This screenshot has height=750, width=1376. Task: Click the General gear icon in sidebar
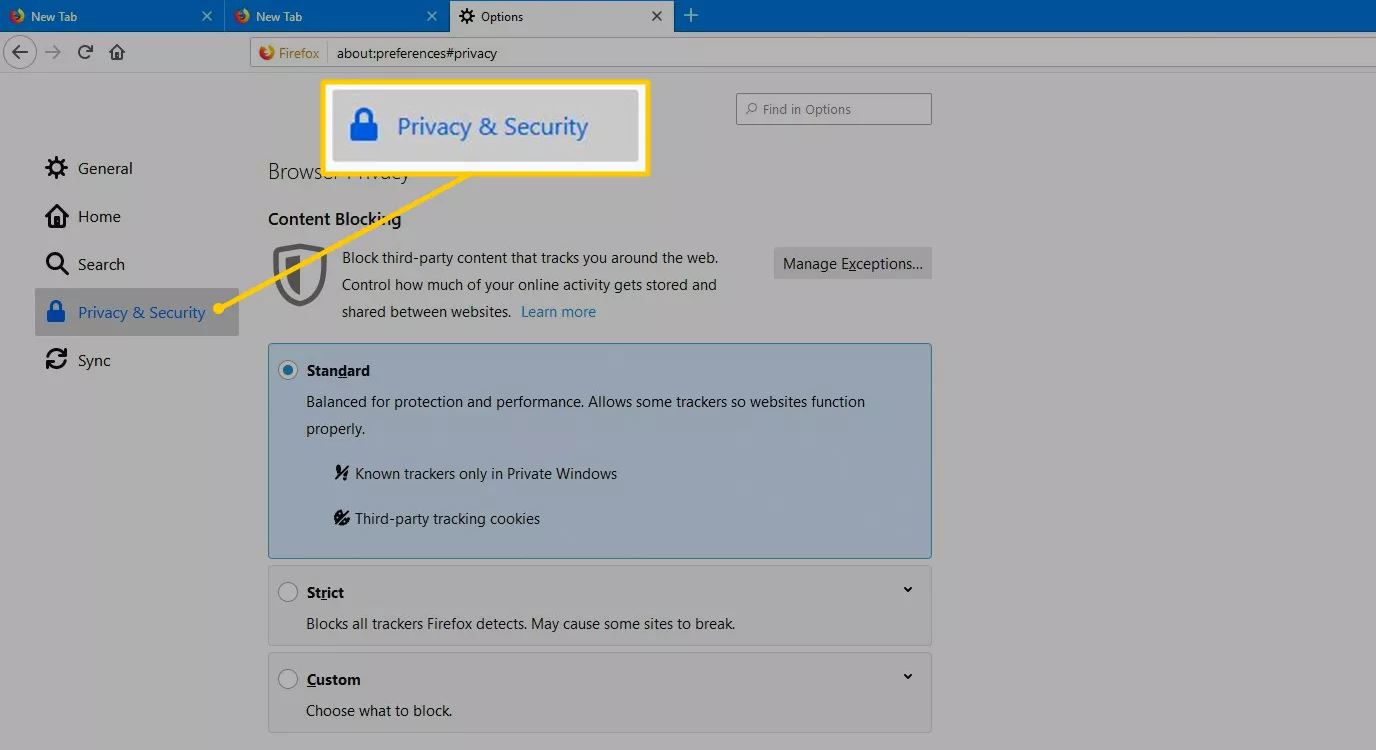point(56,168)
